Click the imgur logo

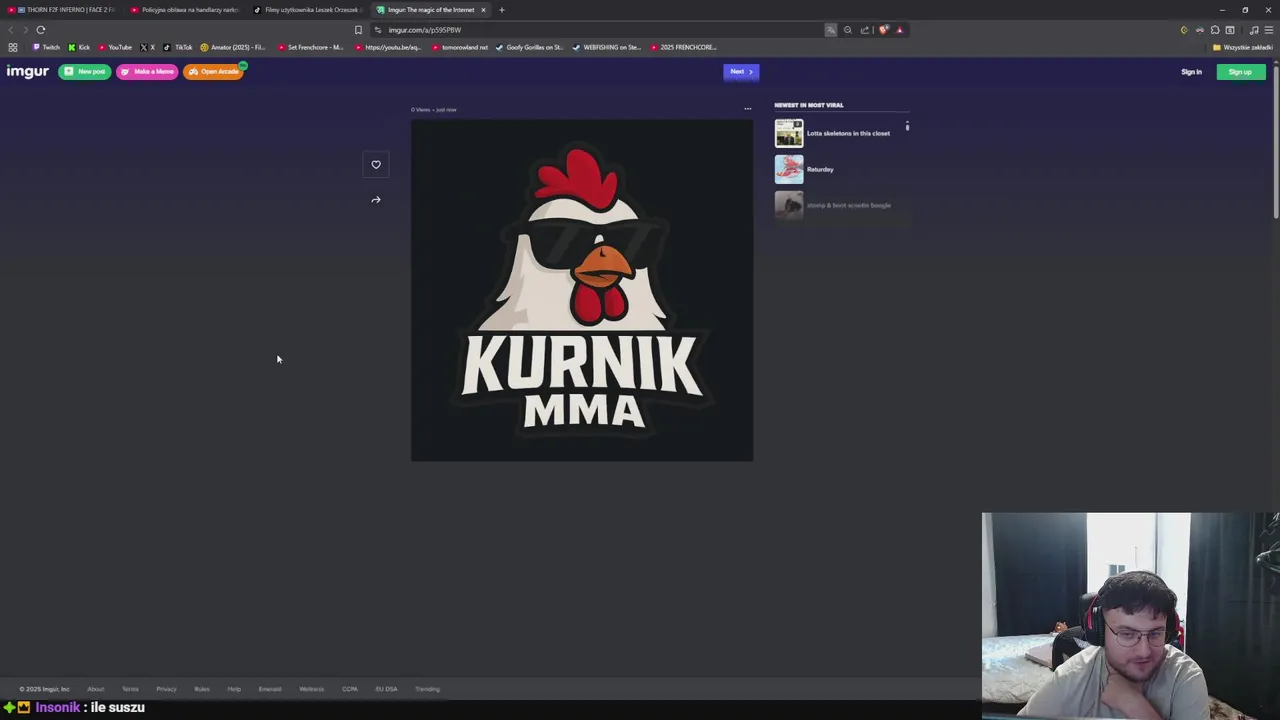pos(27,71)
